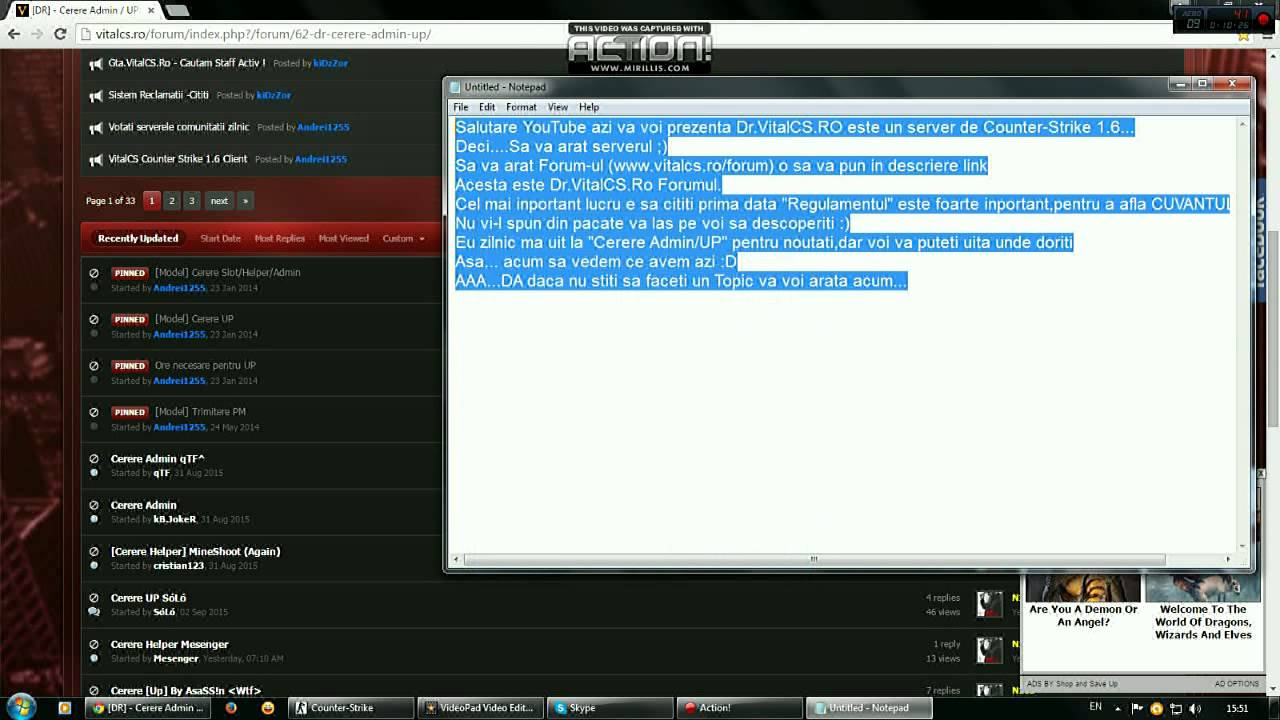Open 'Votati serverele comunitatii zilnic' announcement
The width and height of the screenshot is (1280, 720).
pos(179,127)
